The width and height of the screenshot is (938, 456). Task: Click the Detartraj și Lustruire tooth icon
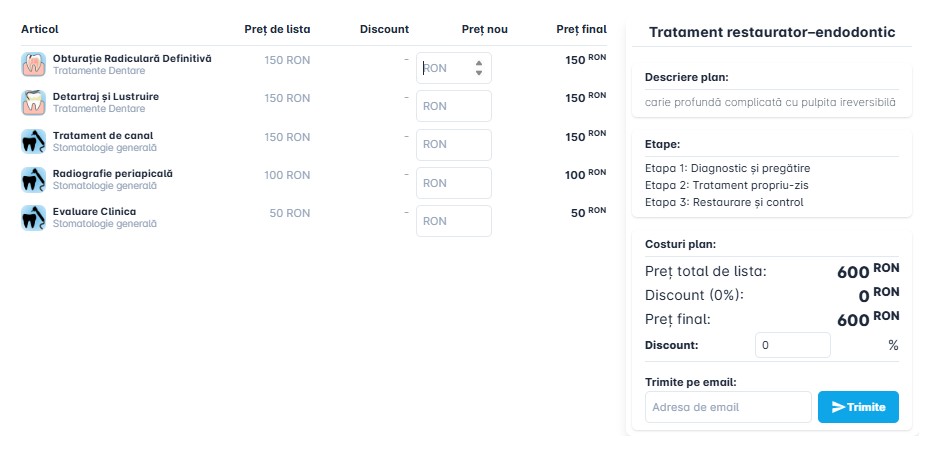tap(33, 102)
